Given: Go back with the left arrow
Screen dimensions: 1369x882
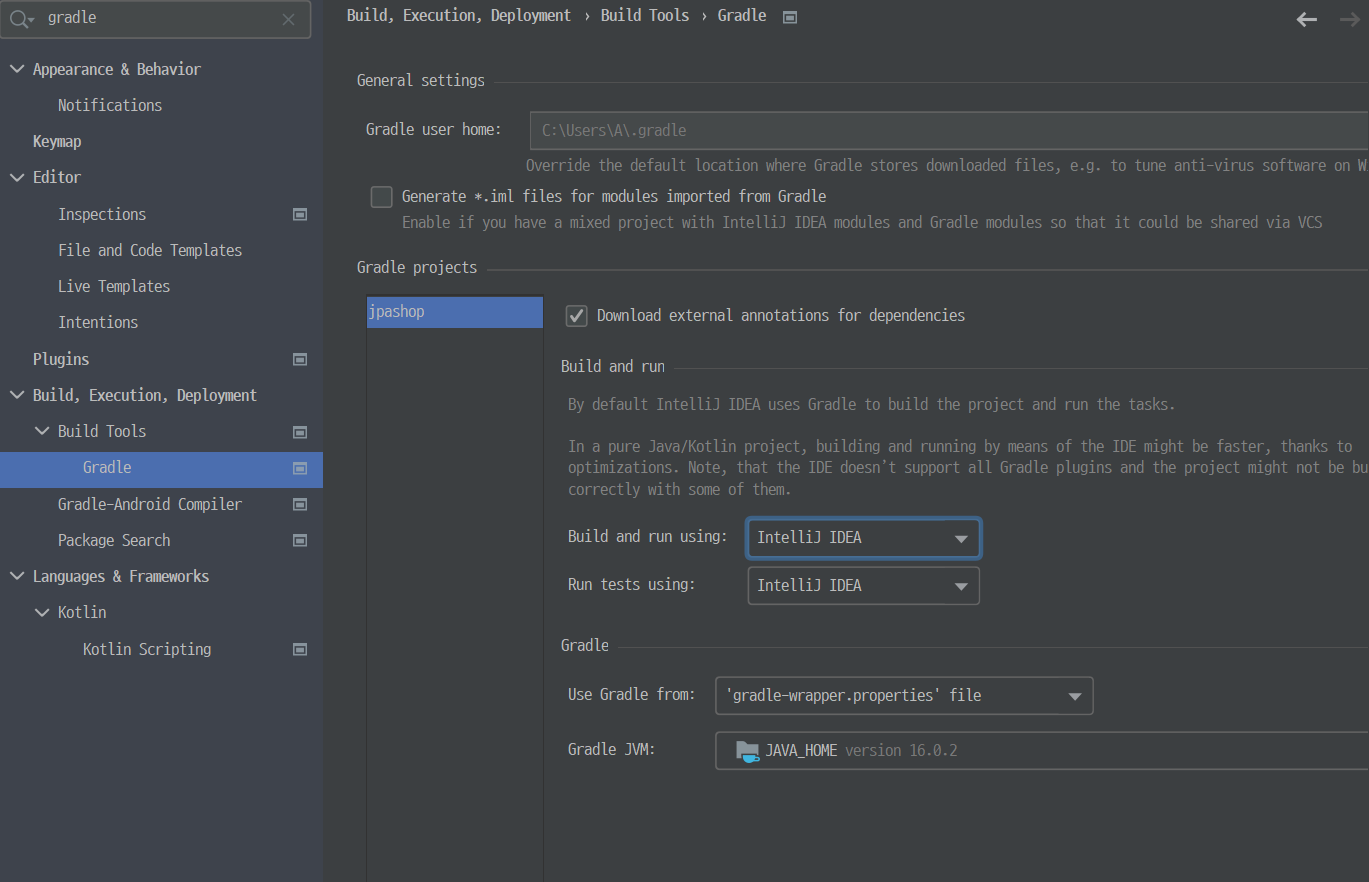Looking at the screenshot, I should (1306, 19).
